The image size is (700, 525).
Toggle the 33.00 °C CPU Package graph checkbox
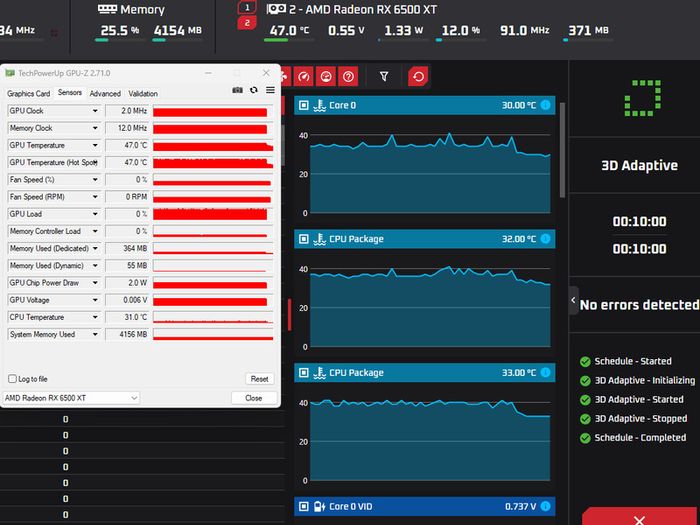[304, 372]
